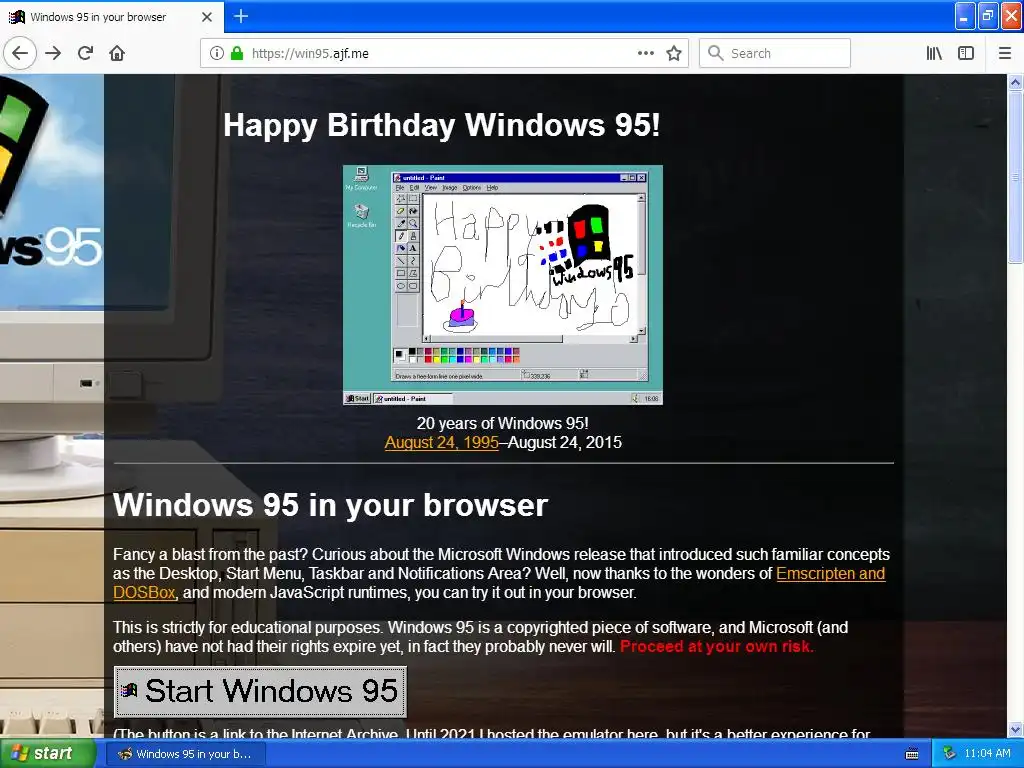Restore down the browser window

coord(989,16)
